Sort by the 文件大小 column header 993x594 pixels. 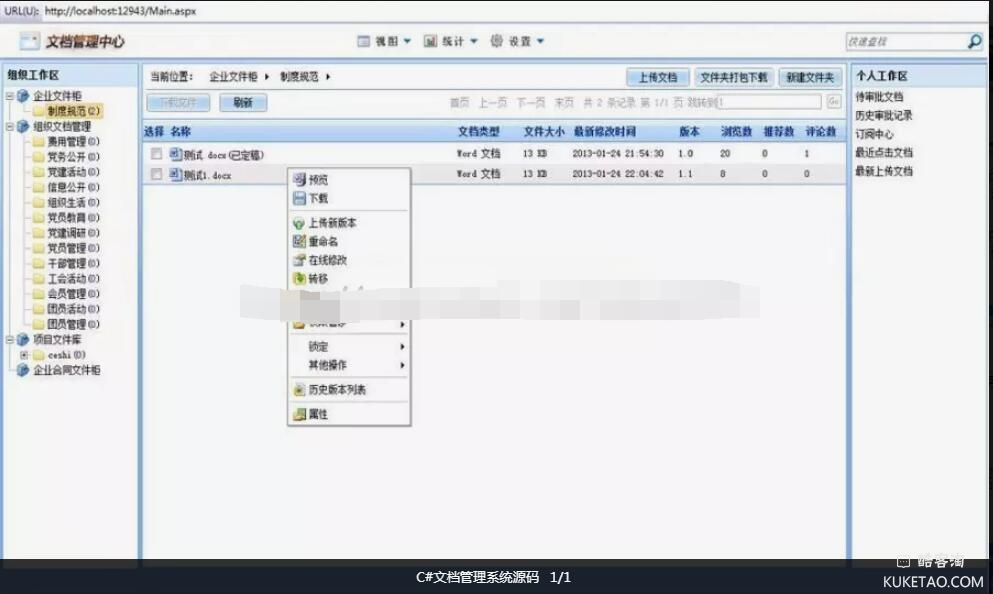tap(543, 132)
